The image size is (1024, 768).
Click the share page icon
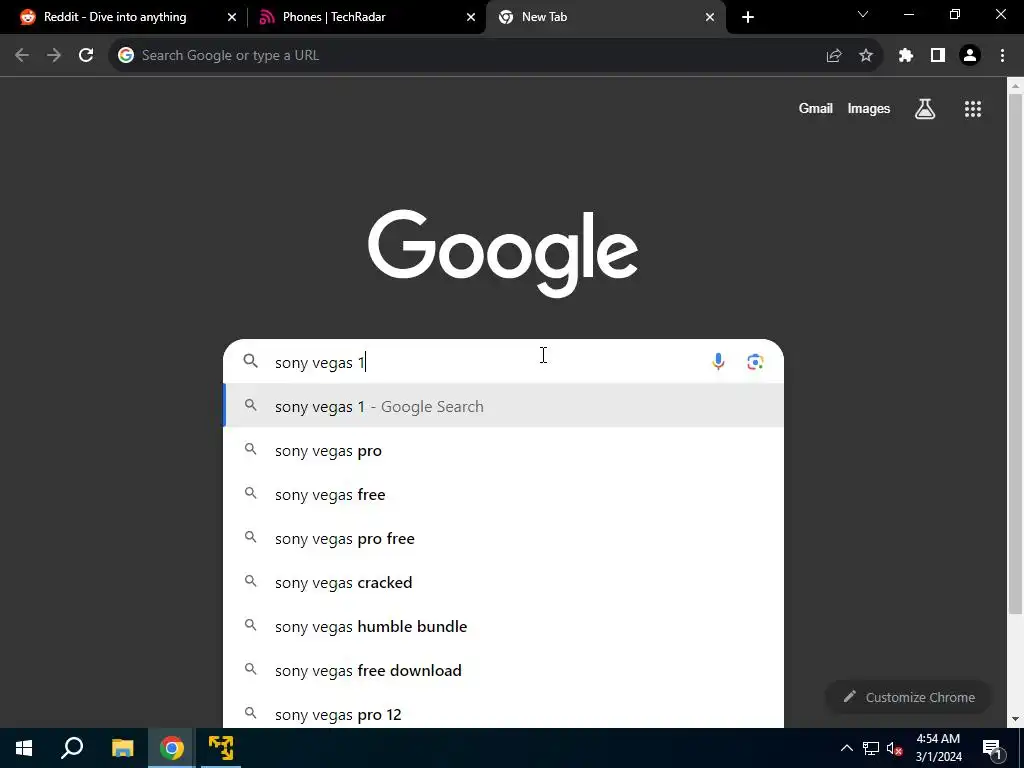point(834,56)
